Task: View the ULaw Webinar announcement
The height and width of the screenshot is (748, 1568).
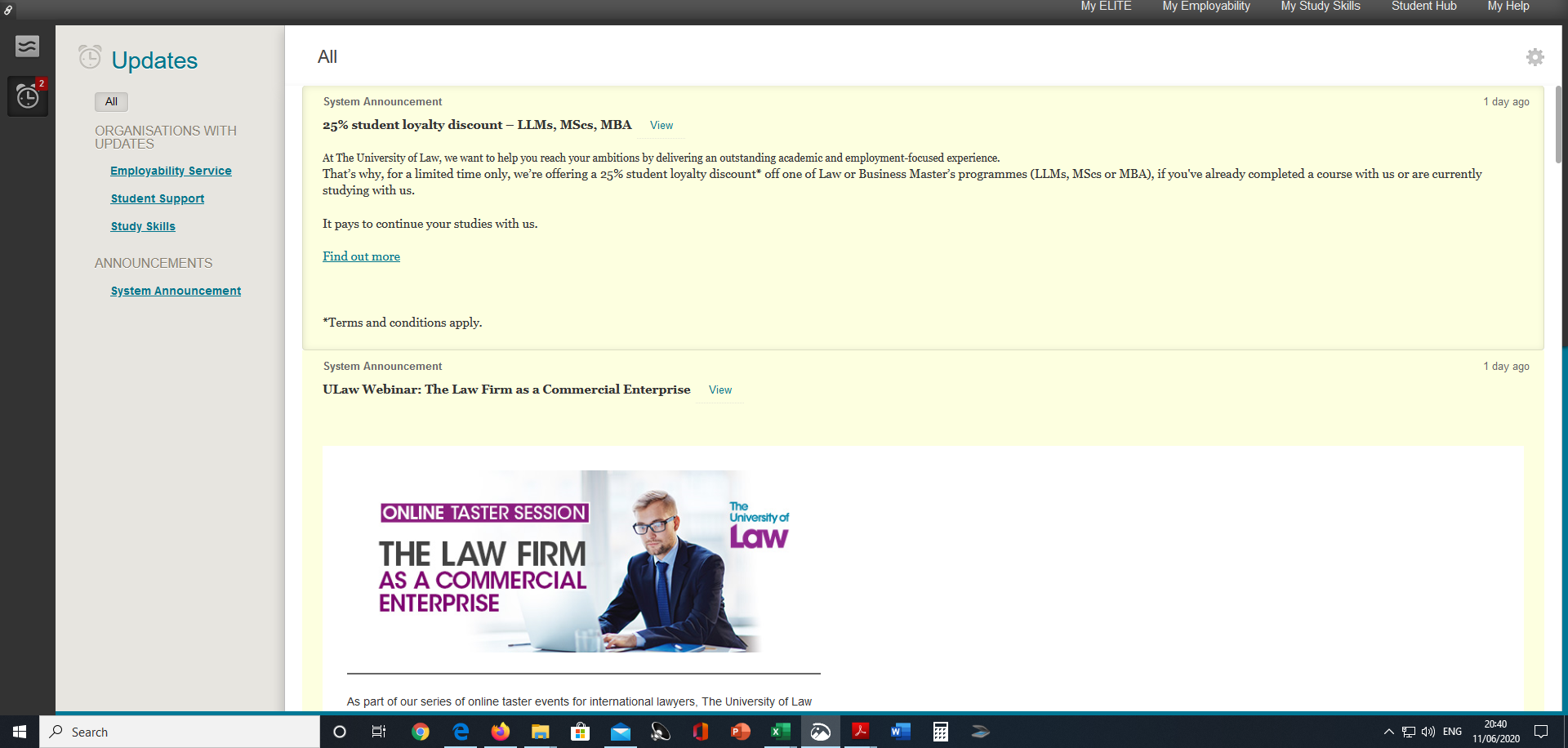Action: tap(720, 390)
